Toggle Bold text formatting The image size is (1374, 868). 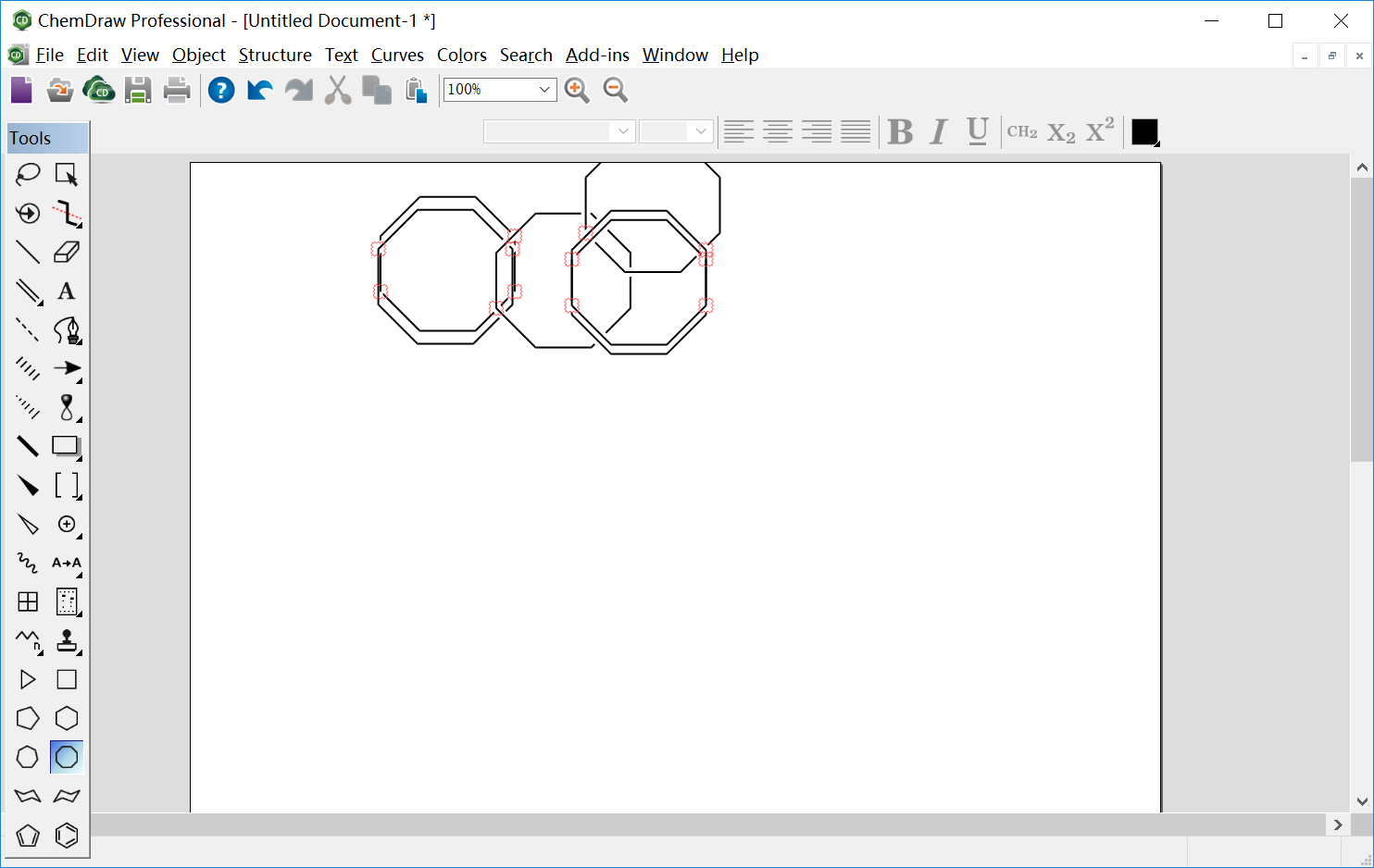coord(900,132)
